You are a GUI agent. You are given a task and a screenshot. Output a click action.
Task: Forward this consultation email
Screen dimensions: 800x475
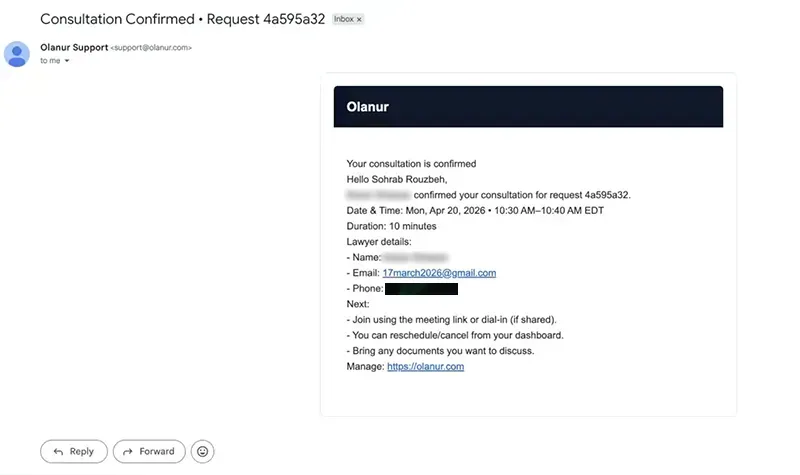(x=149, y=452)
